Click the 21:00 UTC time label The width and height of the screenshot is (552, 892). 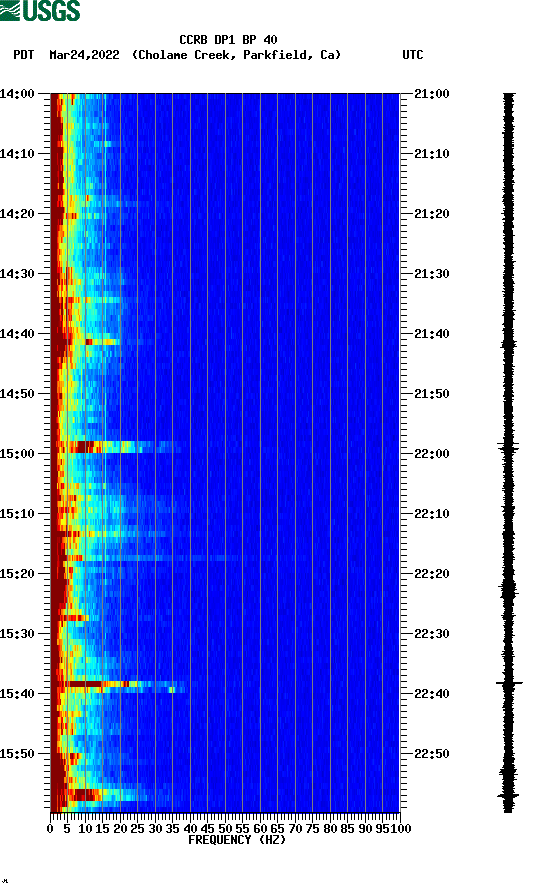pyautogui.click(x=431, y=94)
